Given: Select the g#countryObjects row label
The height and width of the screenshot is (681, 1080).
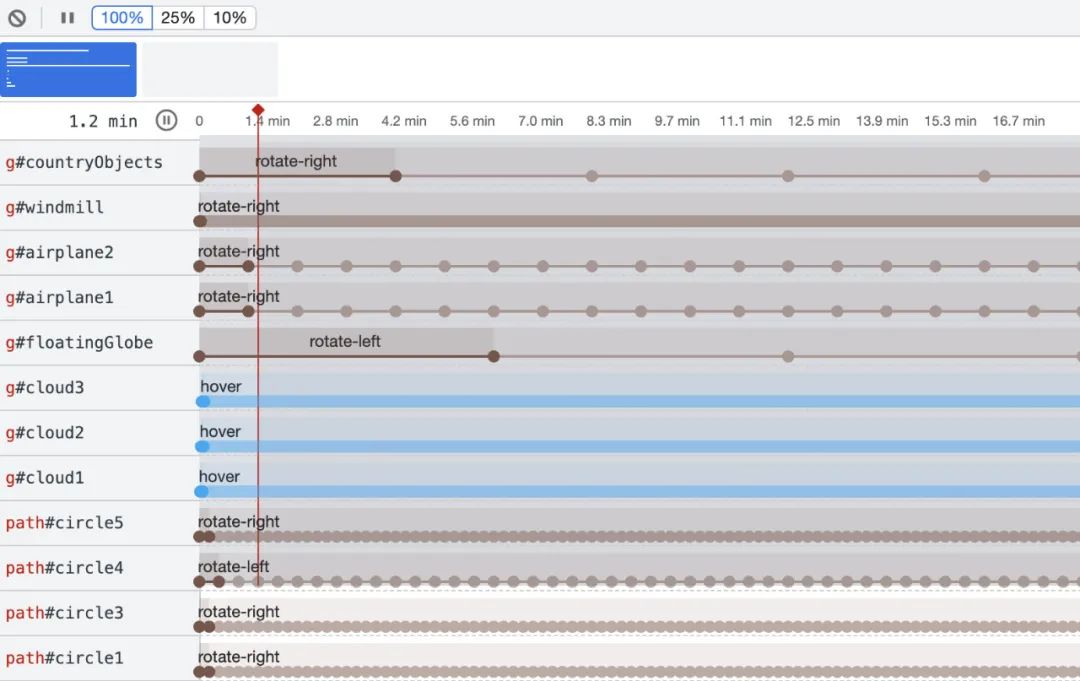Looking at the screenshot, I should pos(84,163).
